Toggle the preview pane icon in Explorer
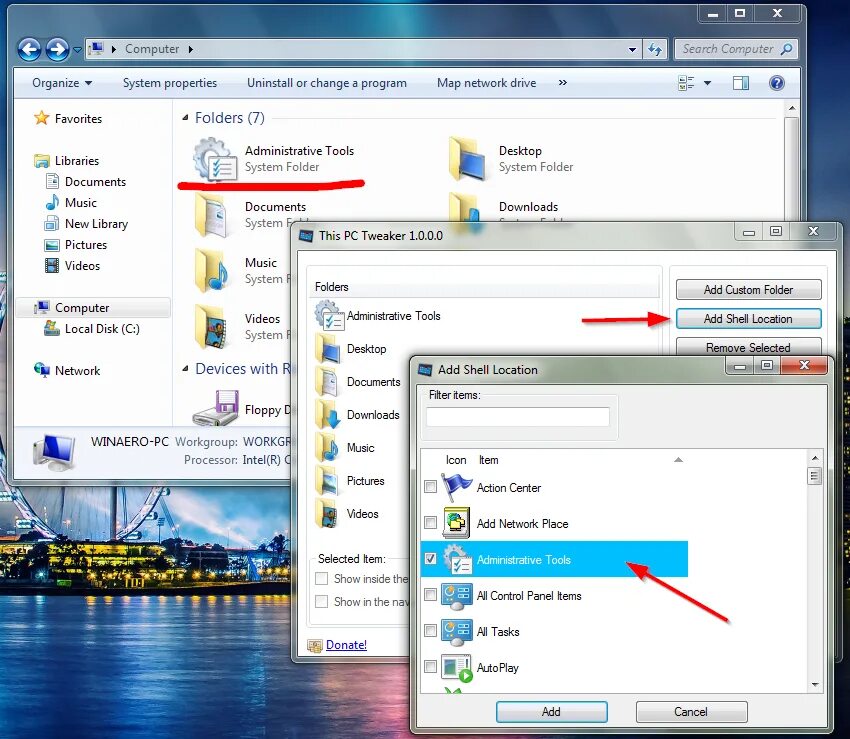The height and width of the screenshot is (739, 850). click(x=740, y=83)
